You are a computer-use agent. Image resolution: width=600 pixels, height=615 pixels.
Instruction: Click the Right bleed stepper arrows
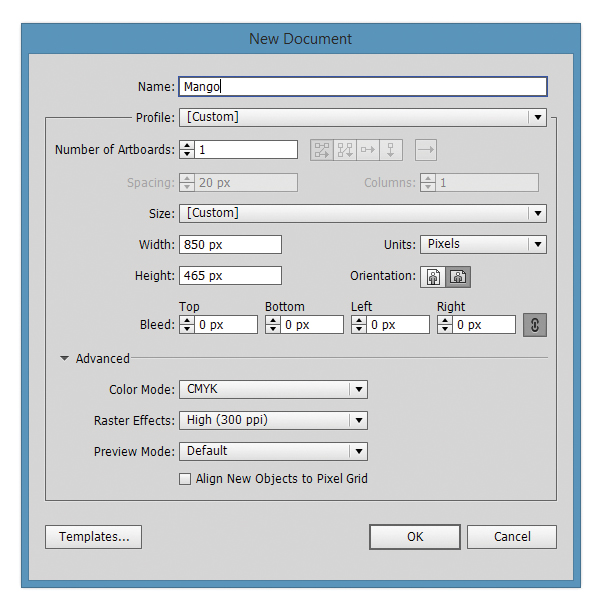444,325
